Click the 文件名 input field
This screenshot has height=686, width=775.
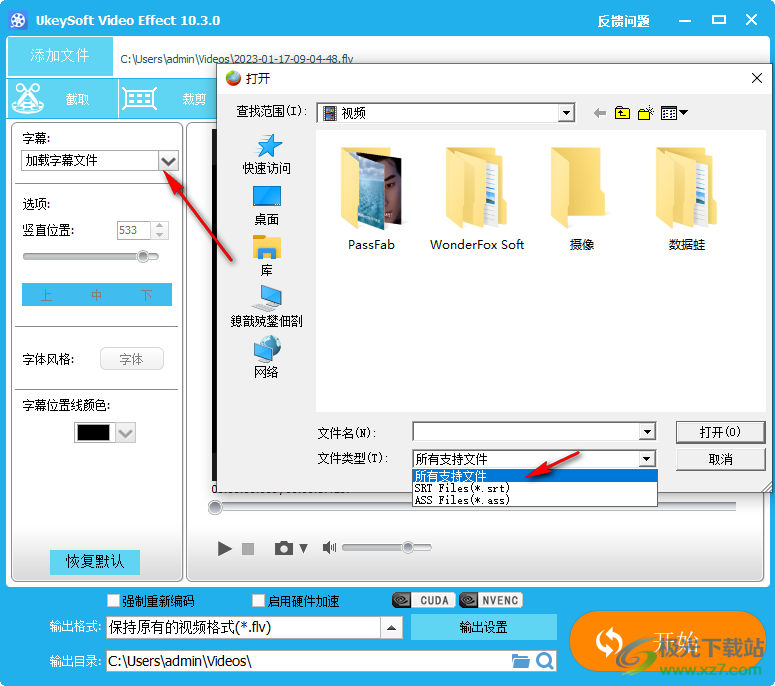pos(525,431)
